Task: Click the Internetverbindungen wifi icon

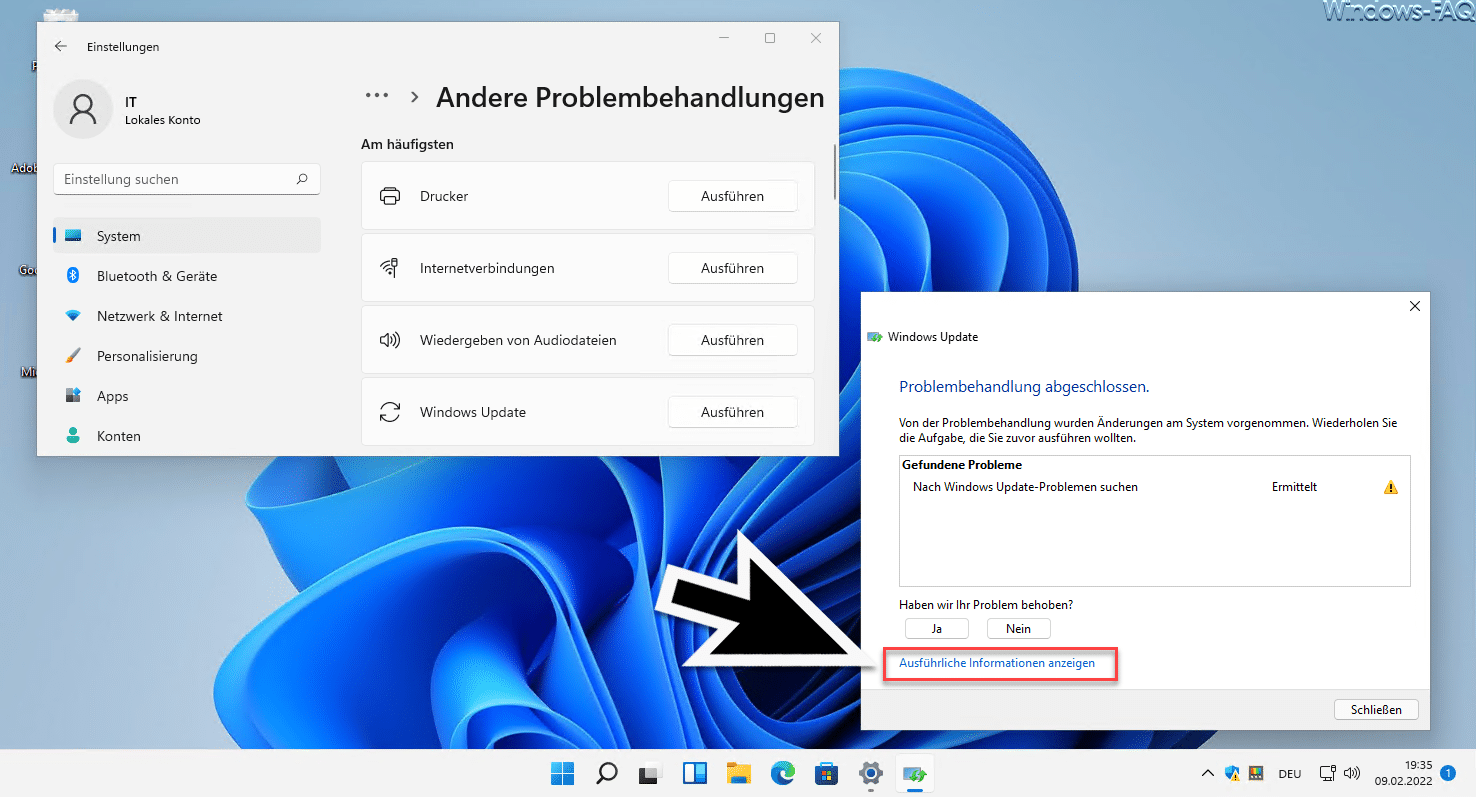Action: tap(390, 268)
